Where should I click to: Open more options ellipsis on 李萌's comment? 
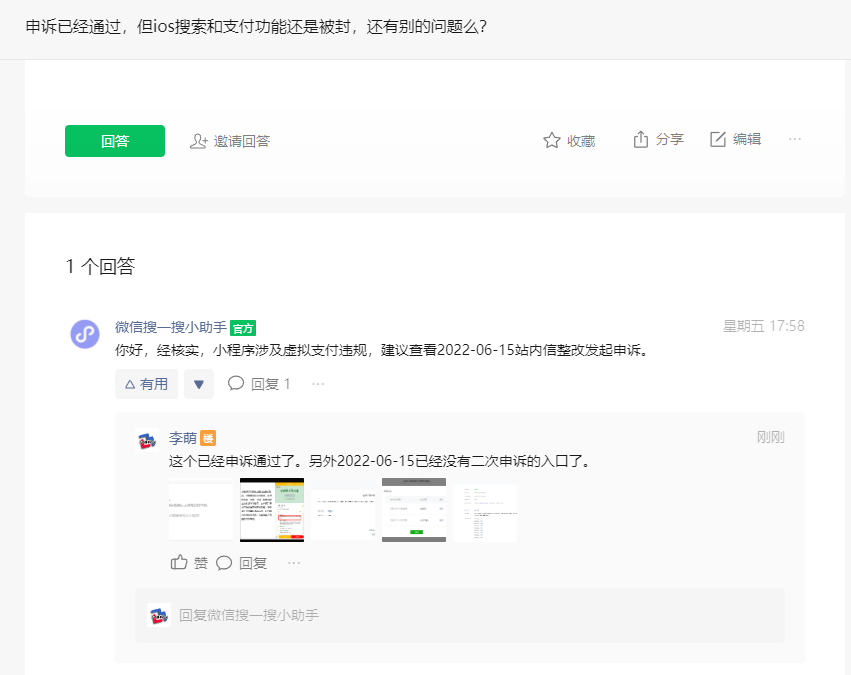[x=294, y=563]
